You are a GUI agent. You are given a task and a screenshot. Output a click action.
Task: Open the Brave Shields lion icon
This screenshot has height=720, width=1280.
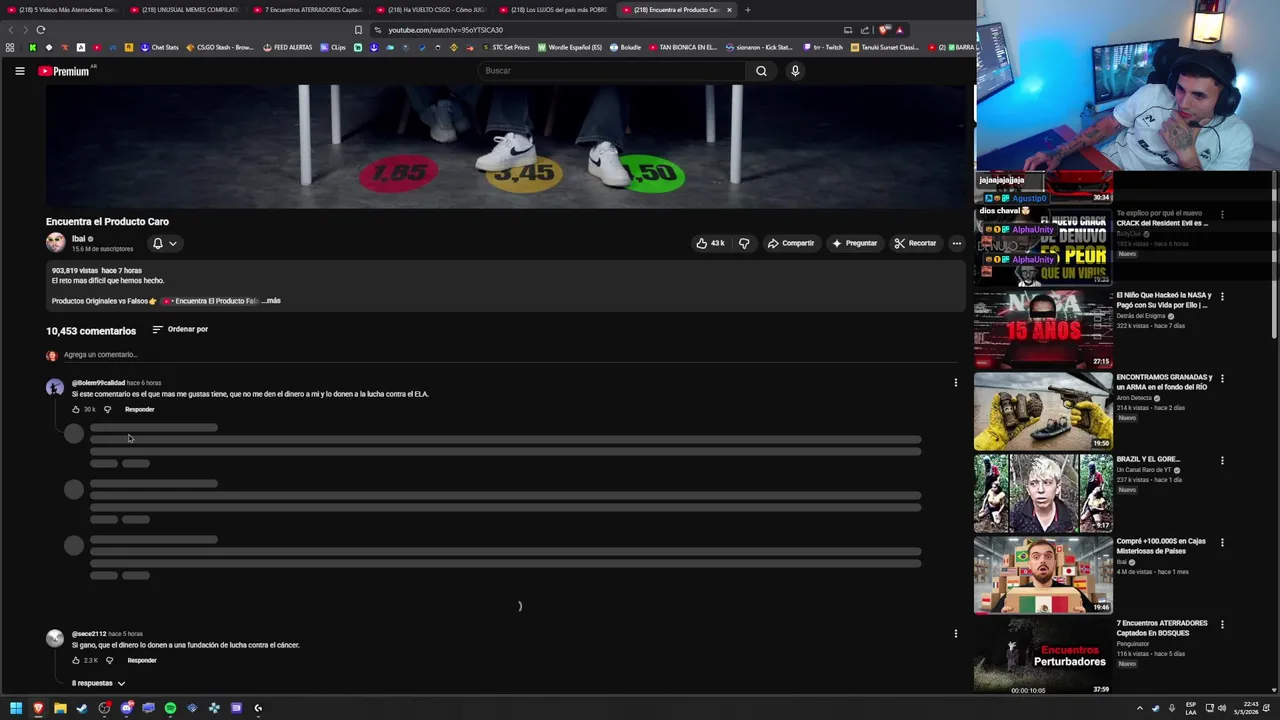[884, 30]
